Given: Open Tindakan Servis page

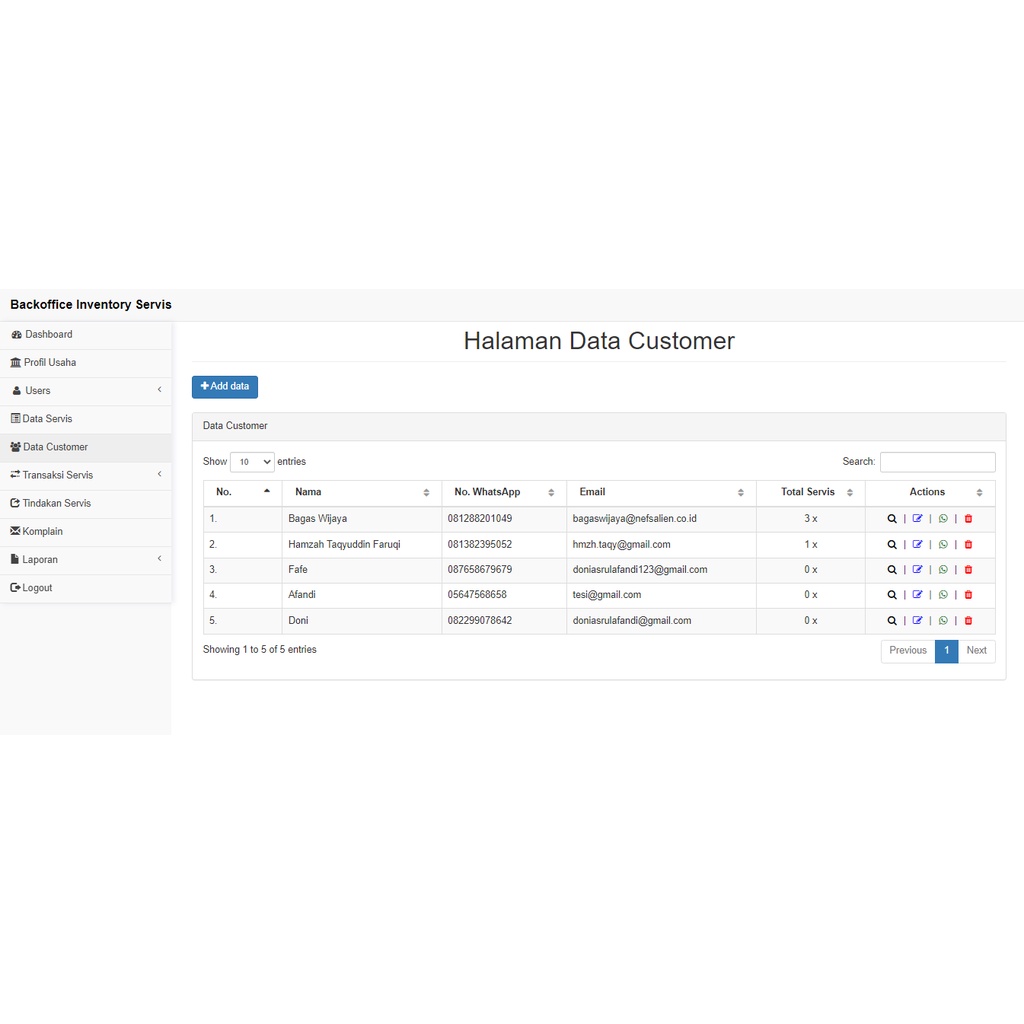Looking at the screenshot, I should tap(86, 503).
